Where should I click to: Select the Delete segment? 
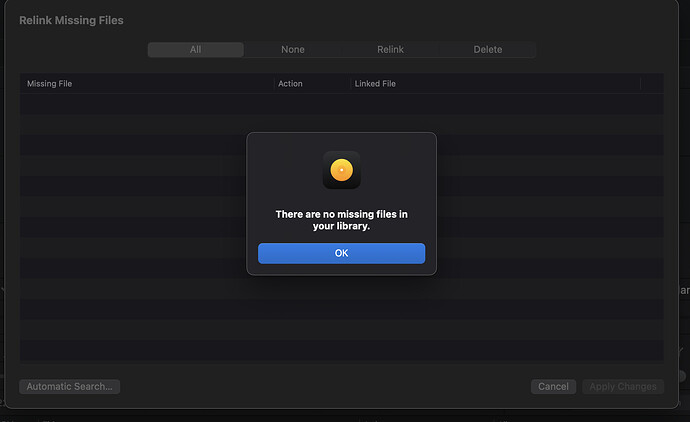pyautogui.click(x=487, y=49)
